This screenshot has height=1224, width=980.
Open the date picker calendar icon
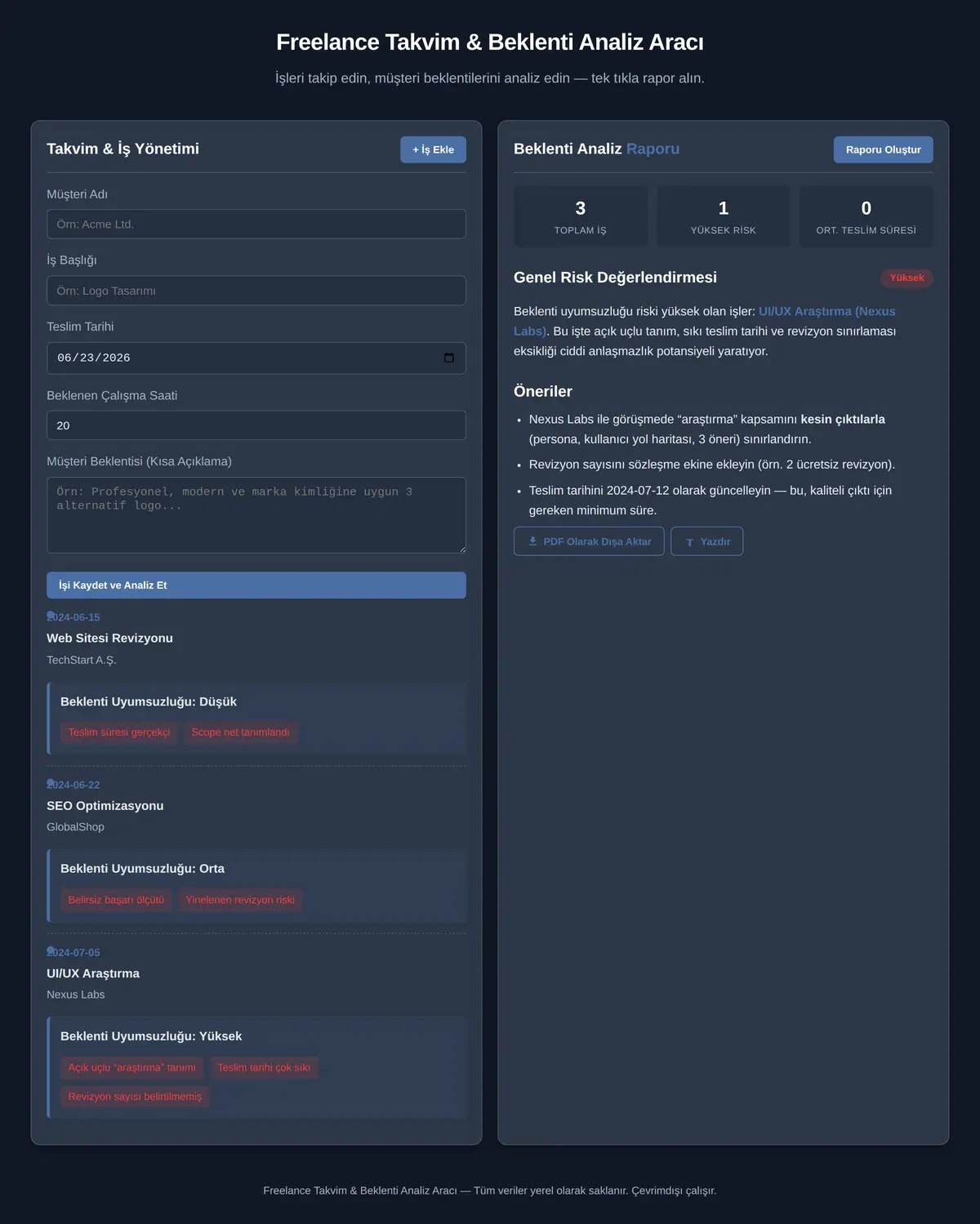pyautogui.click(x=448, y=358)
